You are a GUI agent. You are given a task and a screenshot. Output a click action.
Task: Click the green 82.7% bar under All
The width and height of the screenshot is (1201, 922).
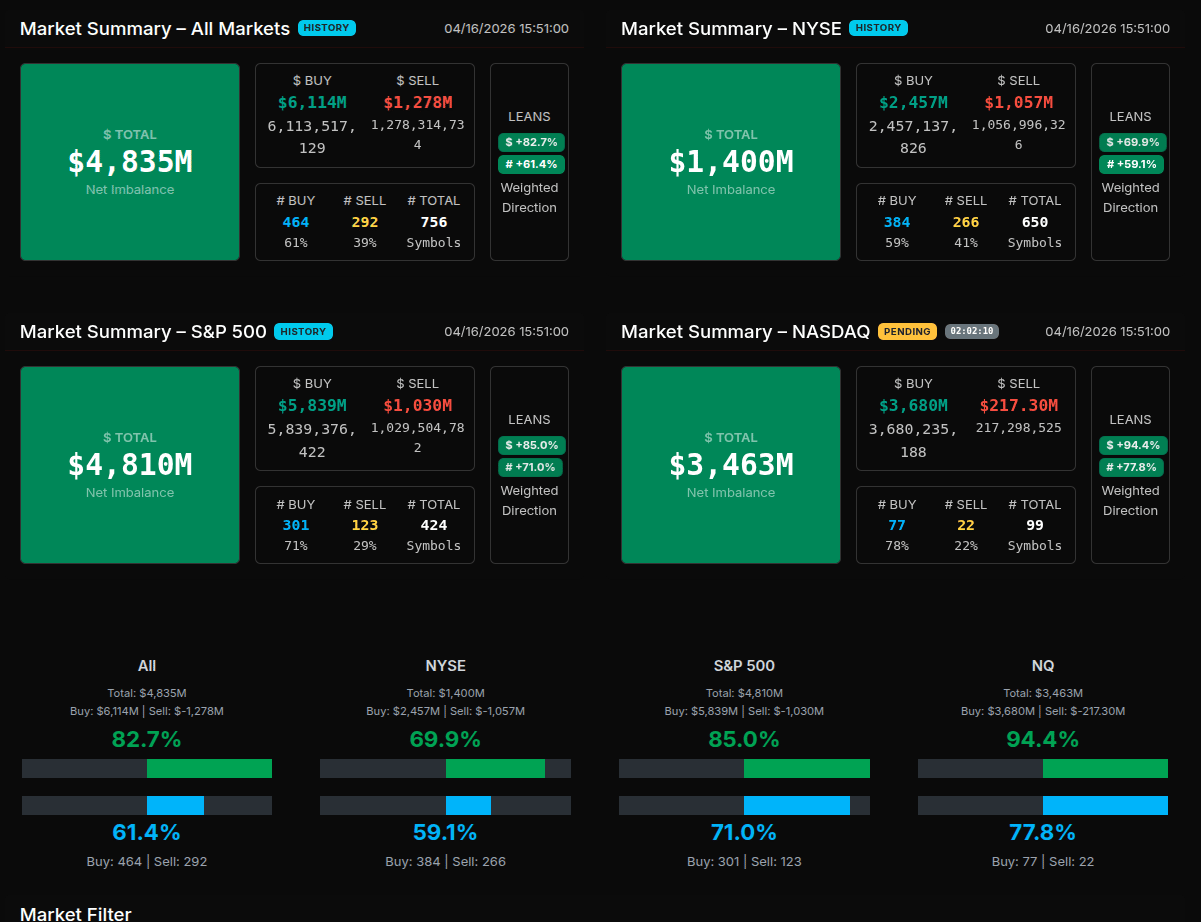[x=209, y=768]
